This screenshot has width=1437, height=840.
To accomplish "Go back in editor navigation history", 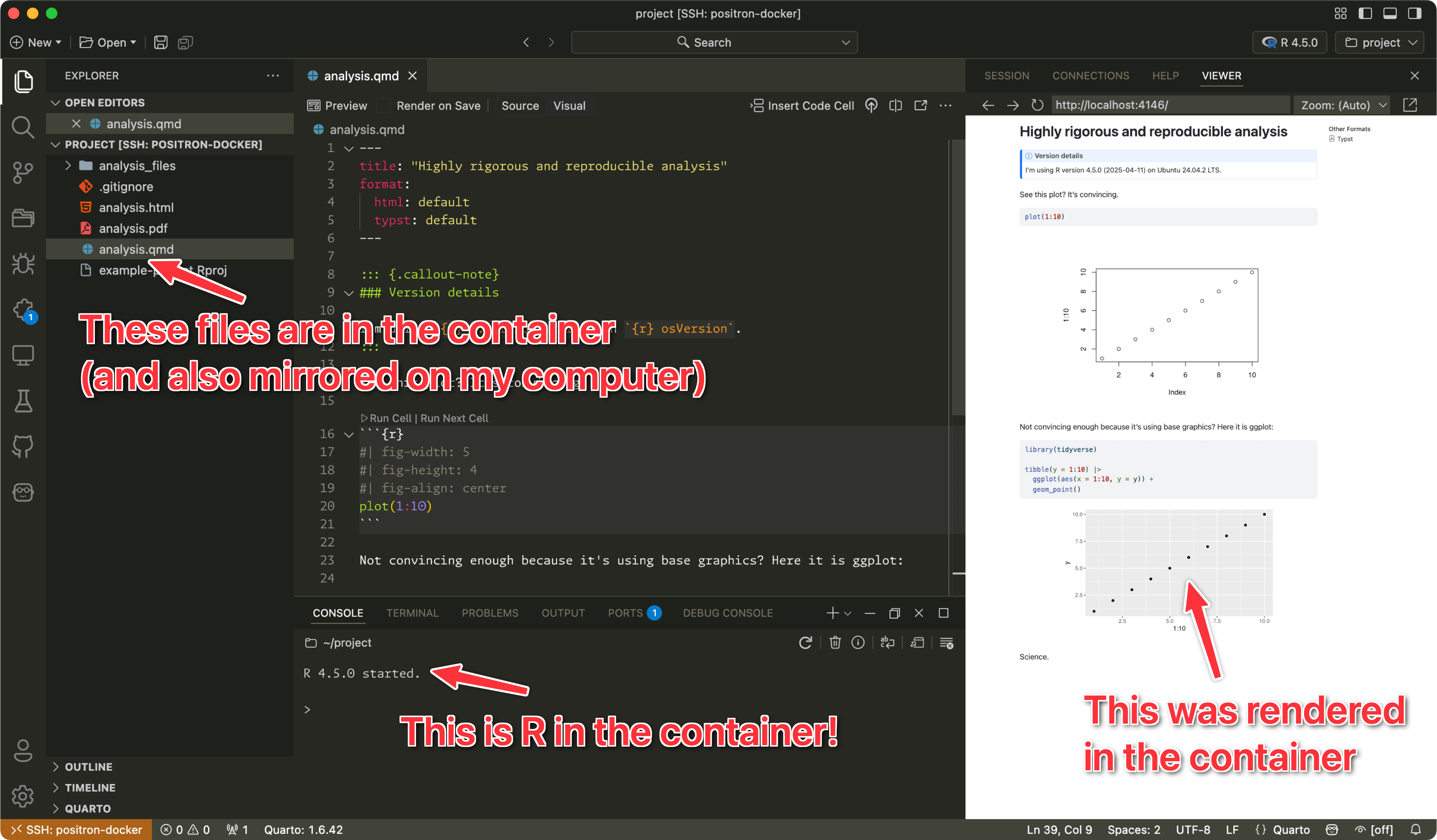I will click(x=526, y=43).
